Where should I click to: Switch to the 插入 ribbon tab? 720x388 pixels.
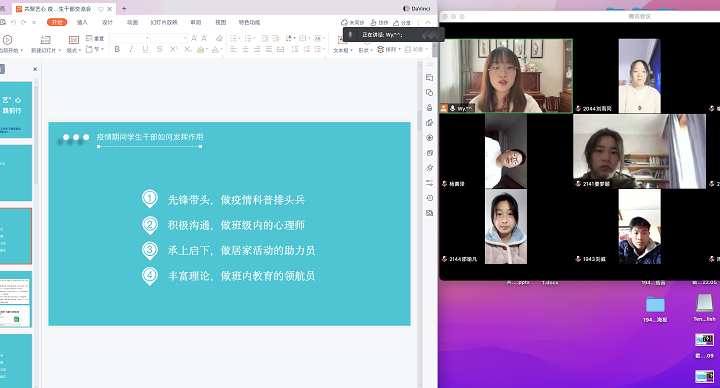point(82,22)
